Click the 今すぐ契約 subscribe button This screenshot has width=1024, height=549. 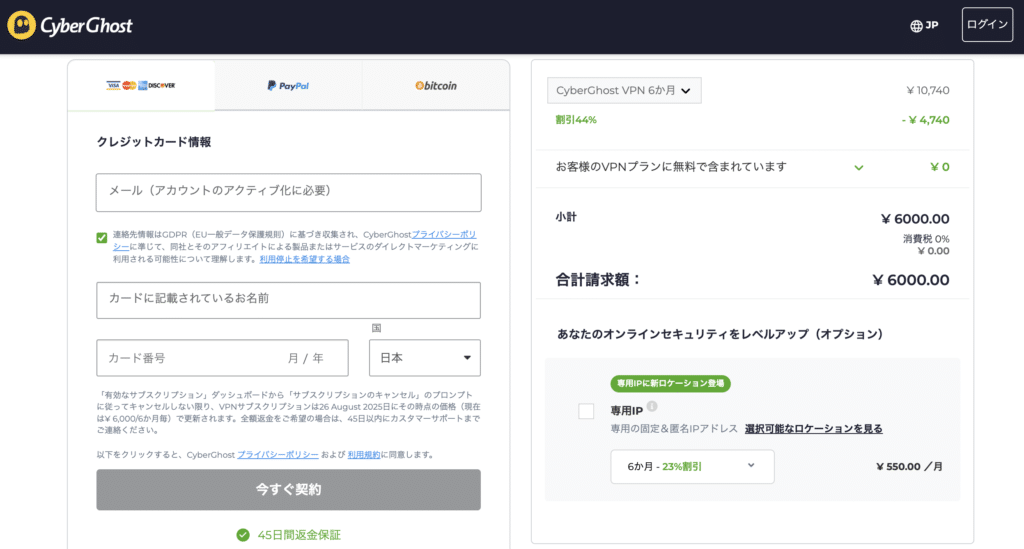pos(289,490)
